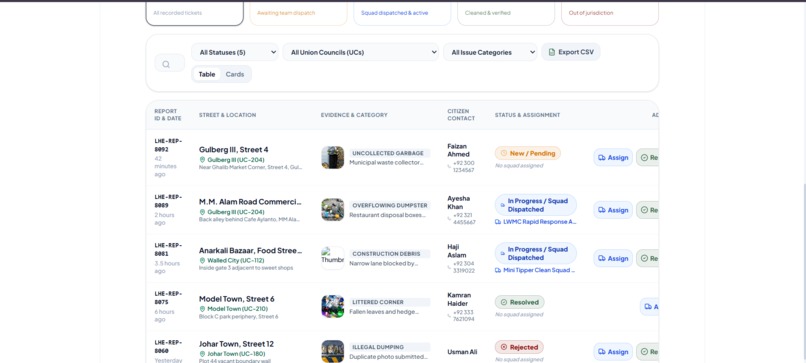Click the Street & Location column header
The width and height of the screenshot is (806, 363).
(227, 115)
